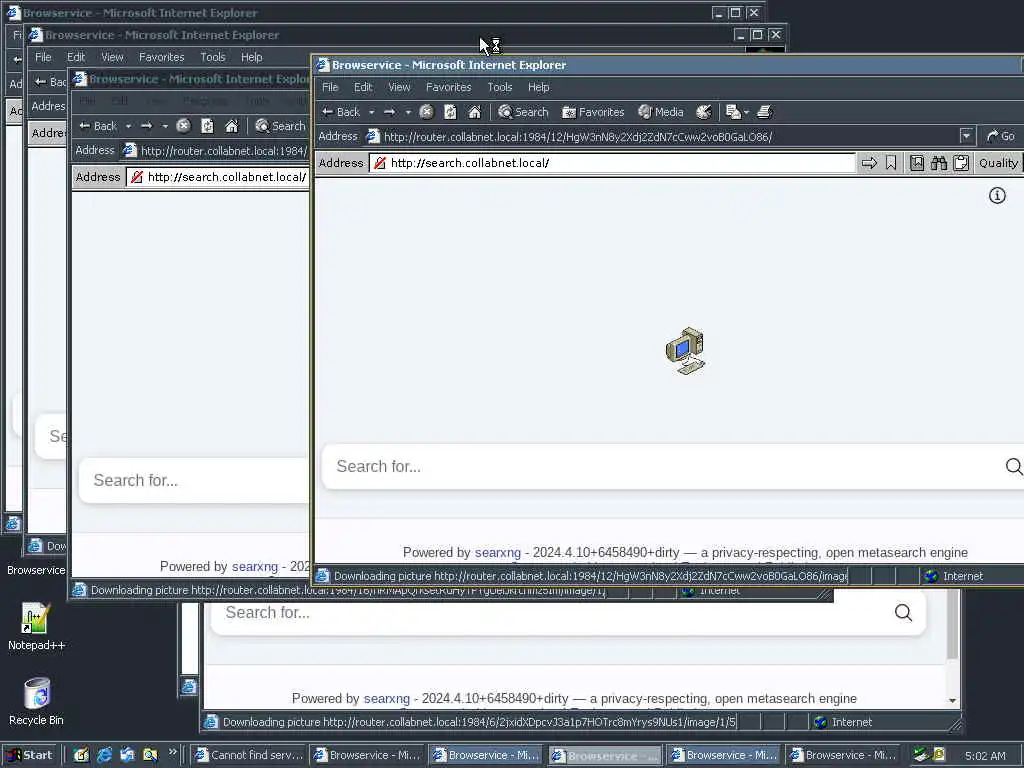Viewport: 1024px width, 768px height.
Task: Click the Go button in the front window
Action: coord(1000,136)
